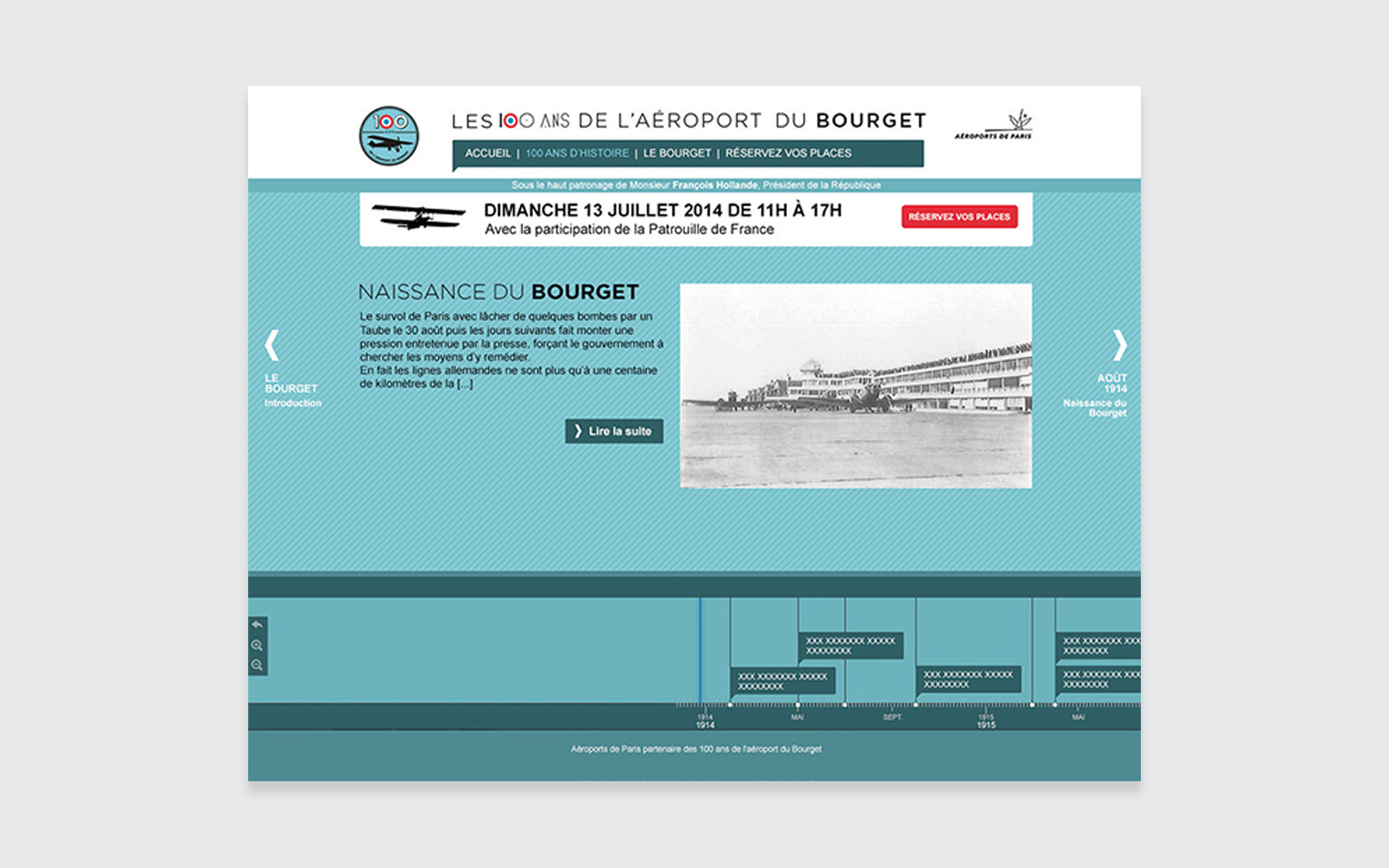Viewport: 1389px width, 868px height.
Task: Open the Aéroports de Paris logo
Action: (x=993, y=124)
